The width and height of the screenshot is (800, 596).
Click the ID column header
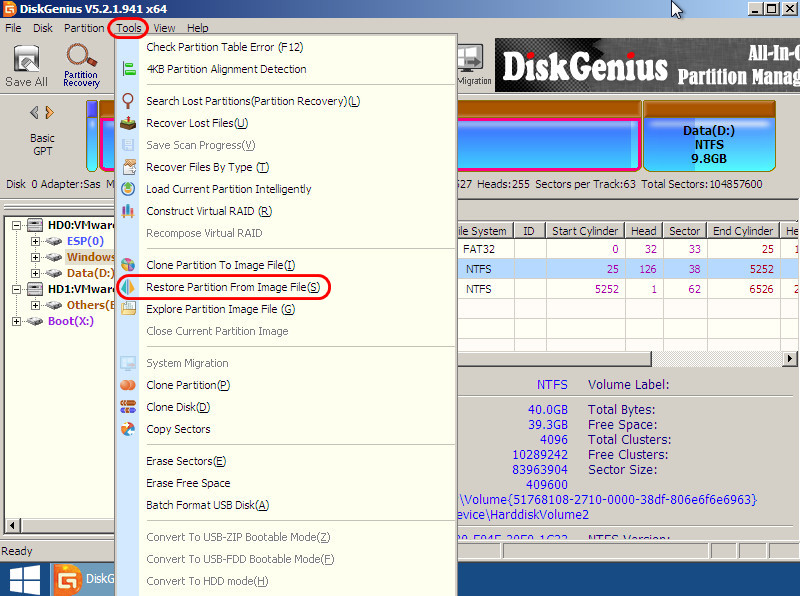click(x=529, y=231)
